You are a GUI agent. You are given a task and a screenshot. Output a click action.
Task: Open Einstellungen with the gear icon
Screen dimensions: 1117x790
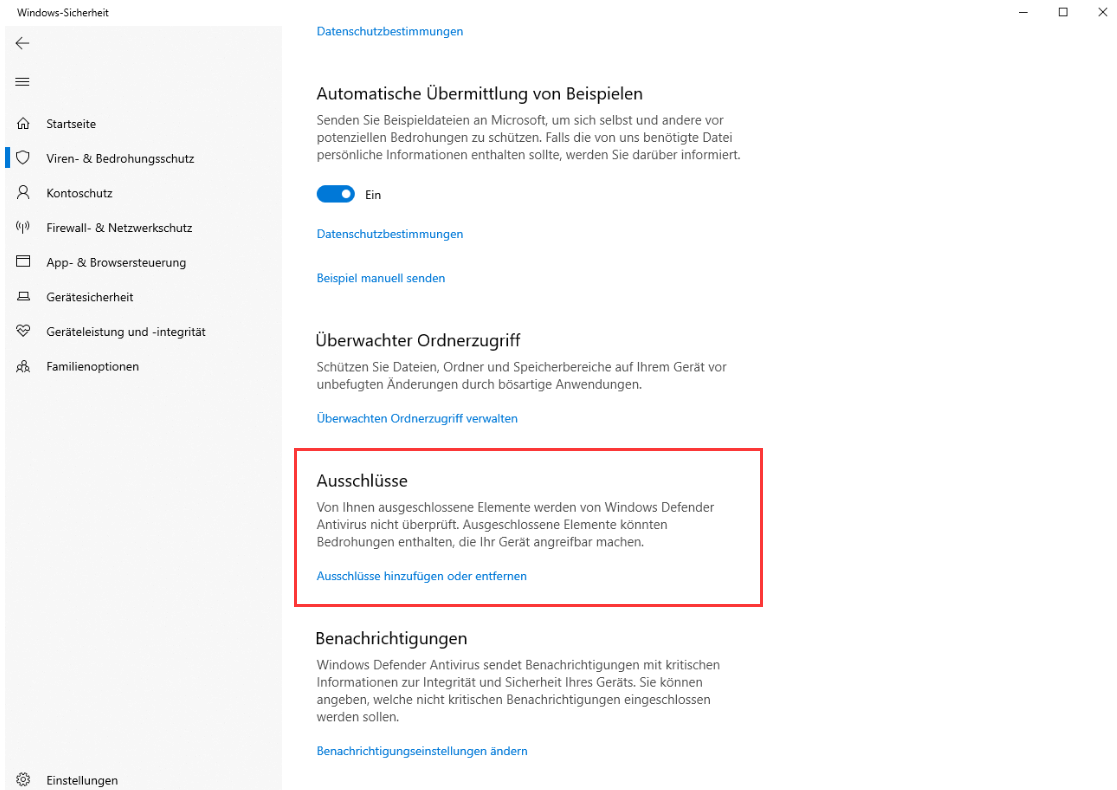(x=22, y=780)
